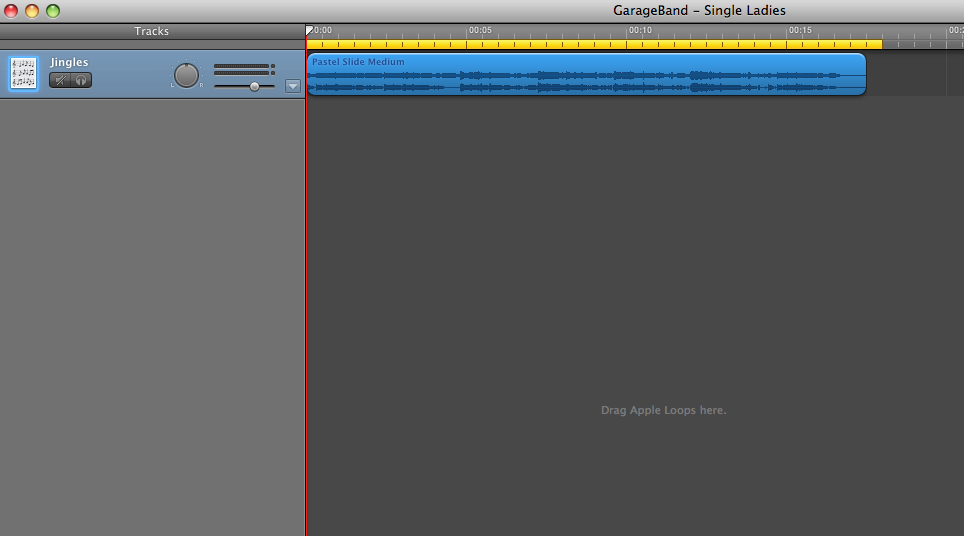Open the Jingles track automation dropdown arrow
Image resolution: width=964 pixels, height=536 pixels.
292,86
